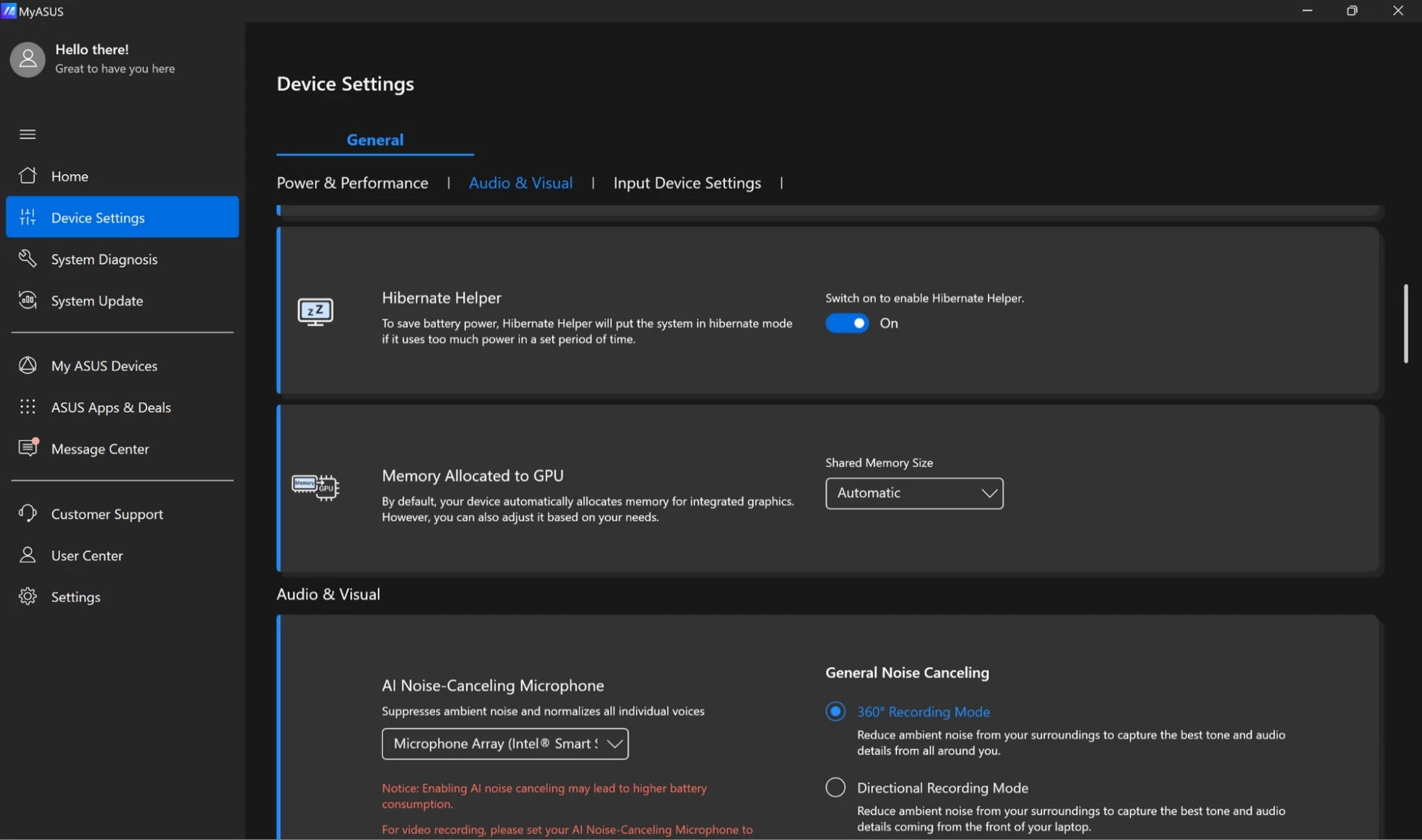
Task: Open the Settings gear icon
Action: [28, 597]
